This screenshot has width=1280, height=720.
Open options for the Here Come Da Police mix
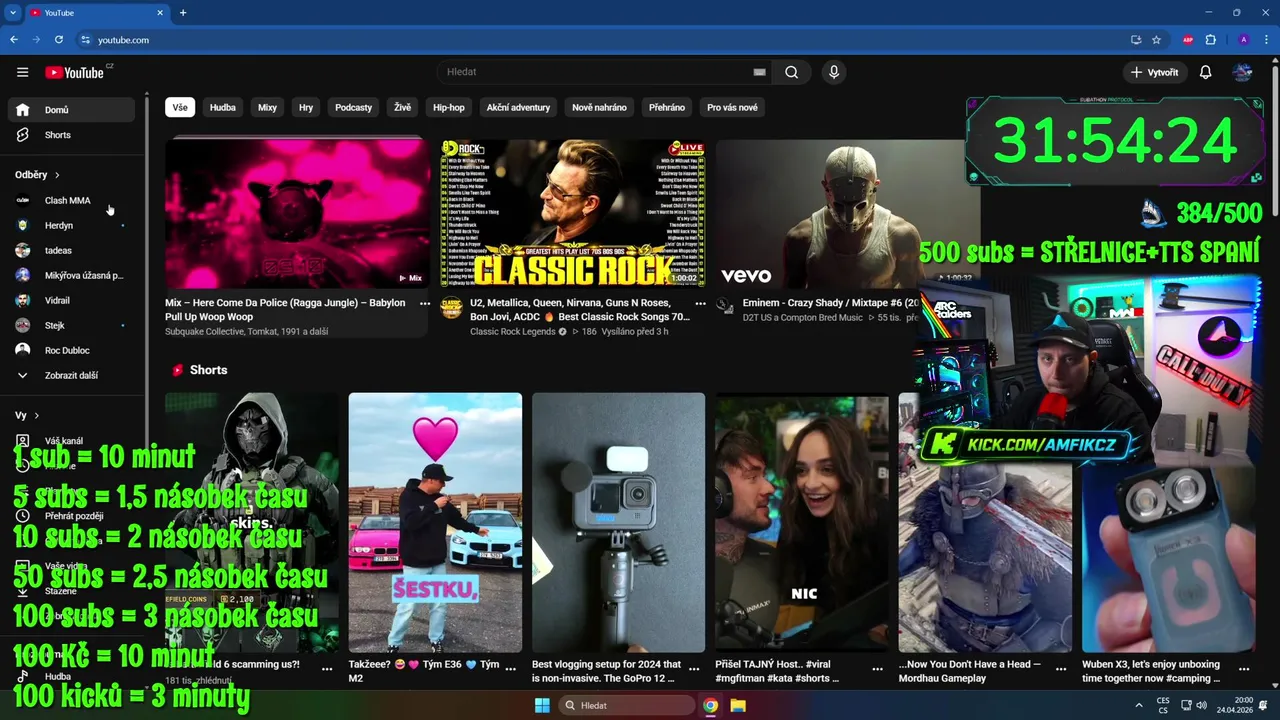pos(425,303)
